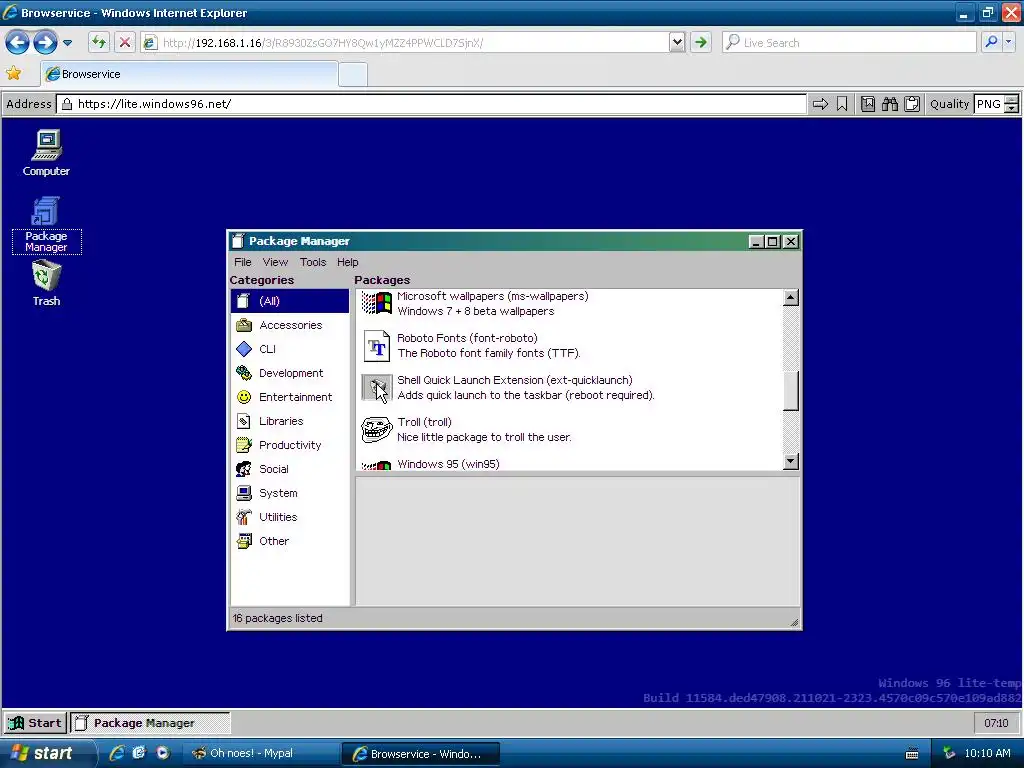The width and height of the screenshot is (1024, 768).
Task: Select the Other category
Action: click(x=290, y=541)
